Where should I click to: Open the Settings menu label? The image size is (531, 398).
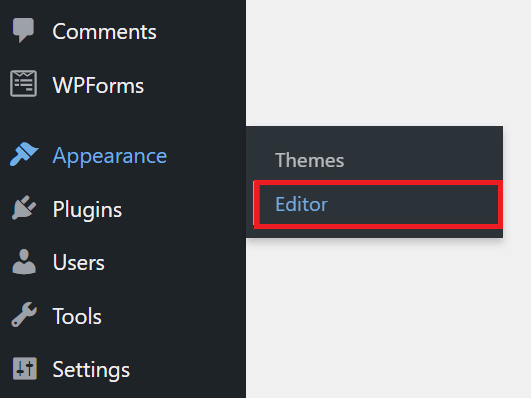(91, 370)
